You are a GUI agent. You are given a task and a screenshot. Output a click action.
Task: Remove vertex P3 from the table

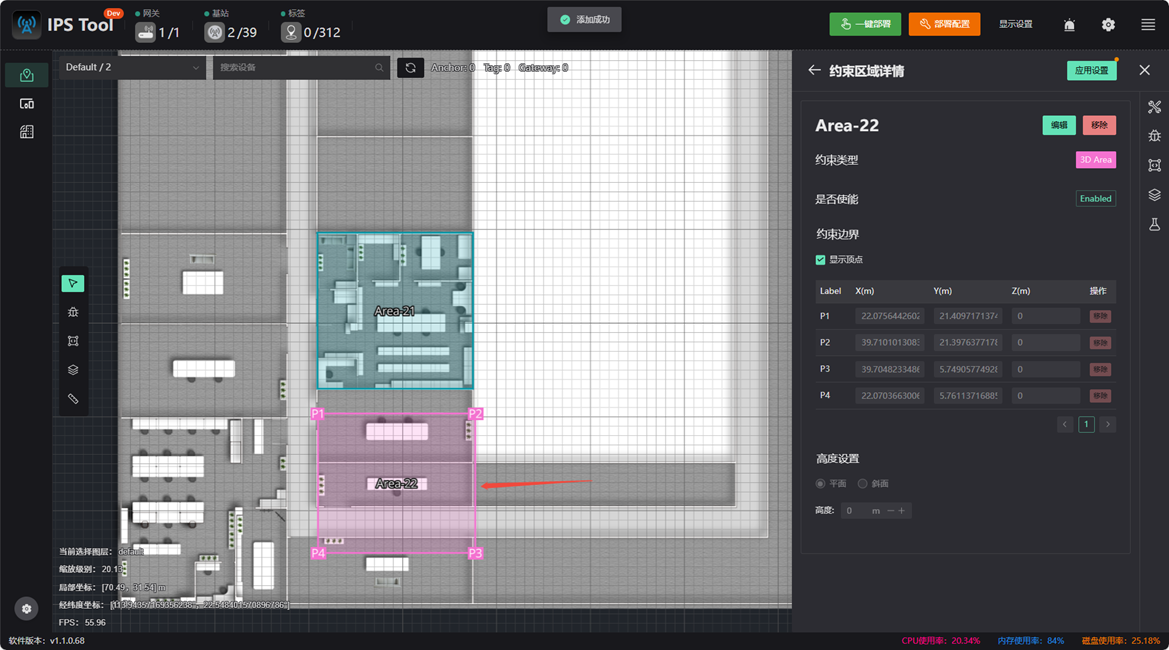coord(1100,369)
